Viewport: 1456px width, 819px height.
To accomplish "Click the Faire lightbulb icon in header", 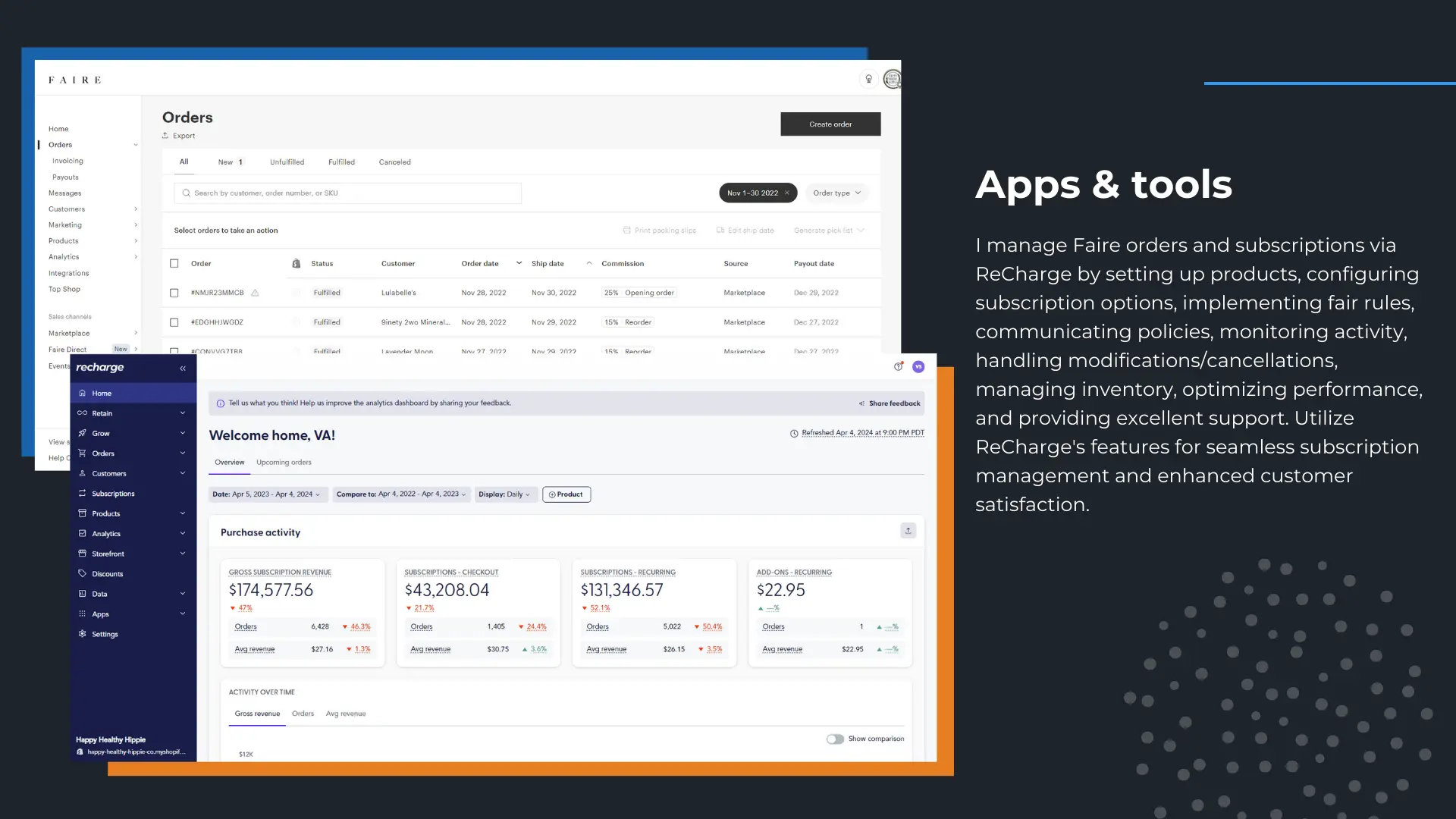I will click(869, 79).
